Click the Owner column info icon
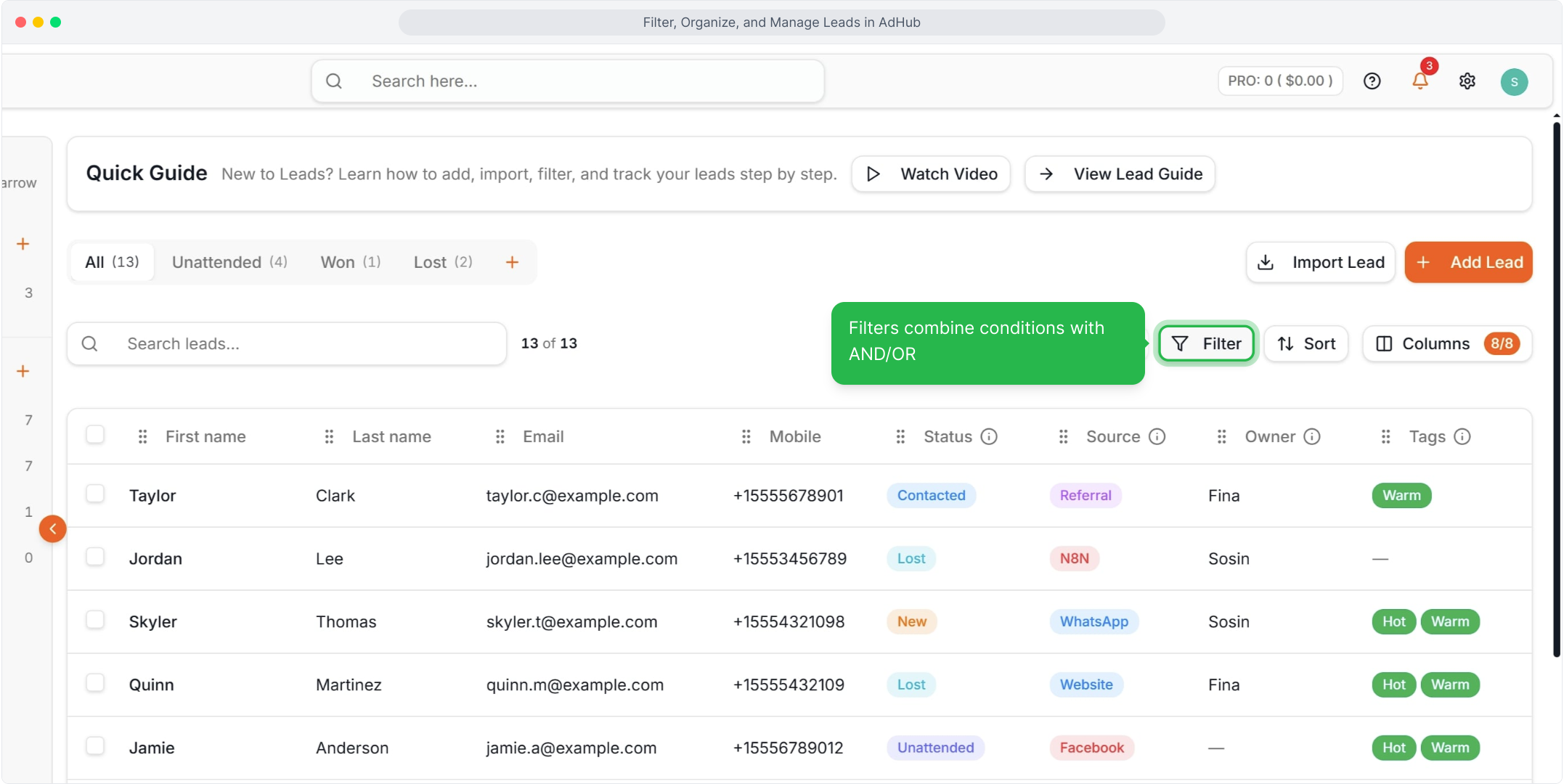The image size is (1564, 784). point(1312,436)
